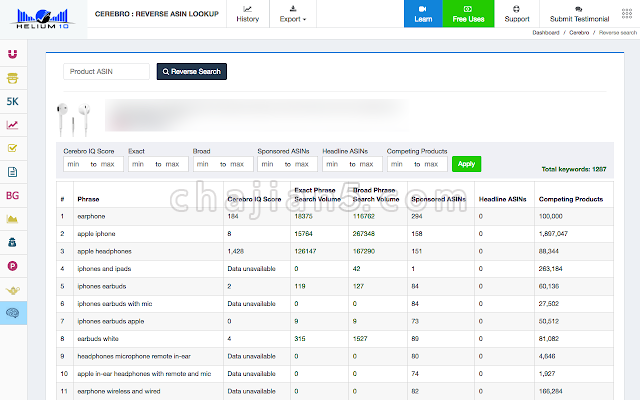Click the Broad min filter field
640x400 pixels.
205,164
